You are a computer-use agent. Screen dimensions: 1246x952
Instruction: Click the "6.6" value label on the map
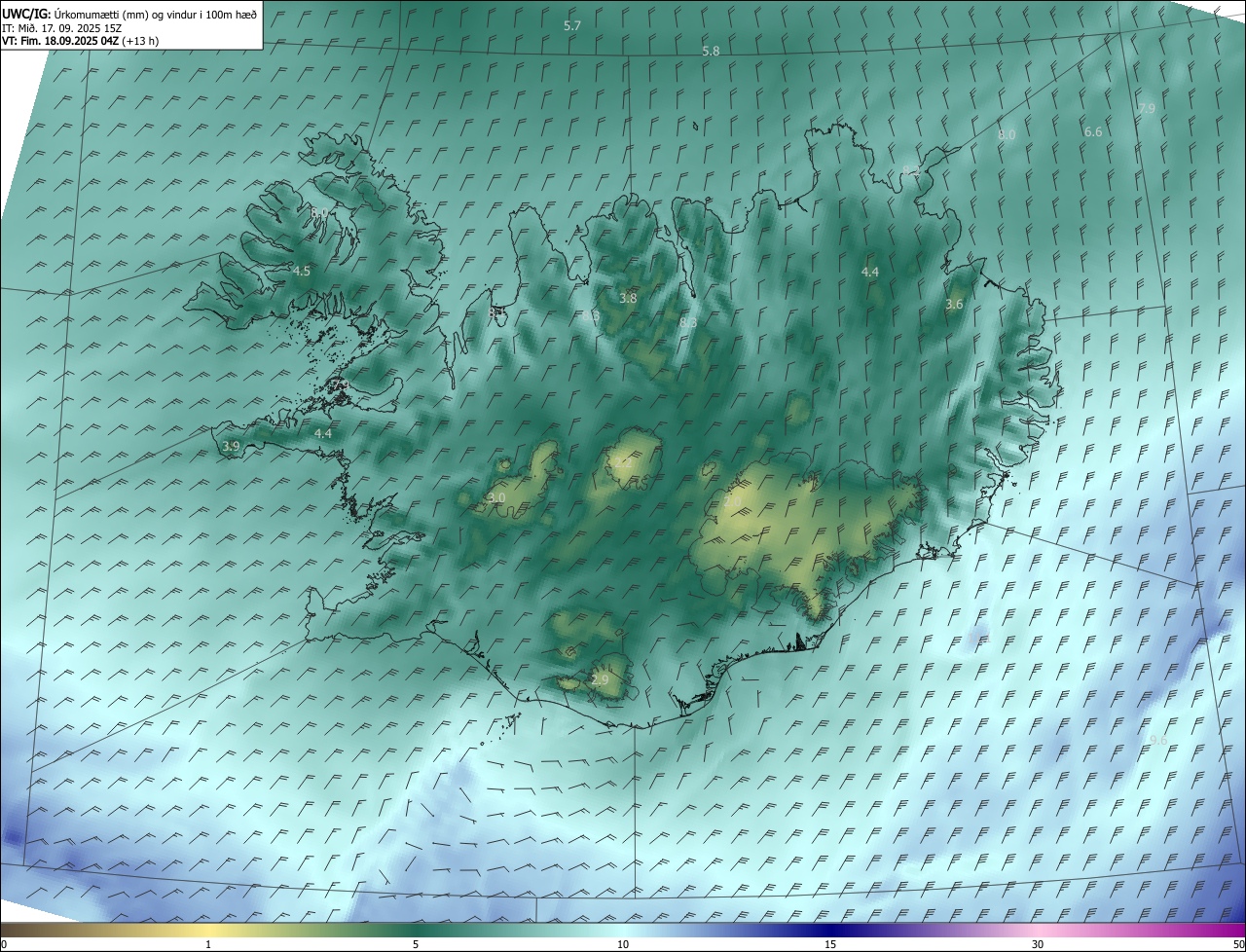(x=1093, y=131)
